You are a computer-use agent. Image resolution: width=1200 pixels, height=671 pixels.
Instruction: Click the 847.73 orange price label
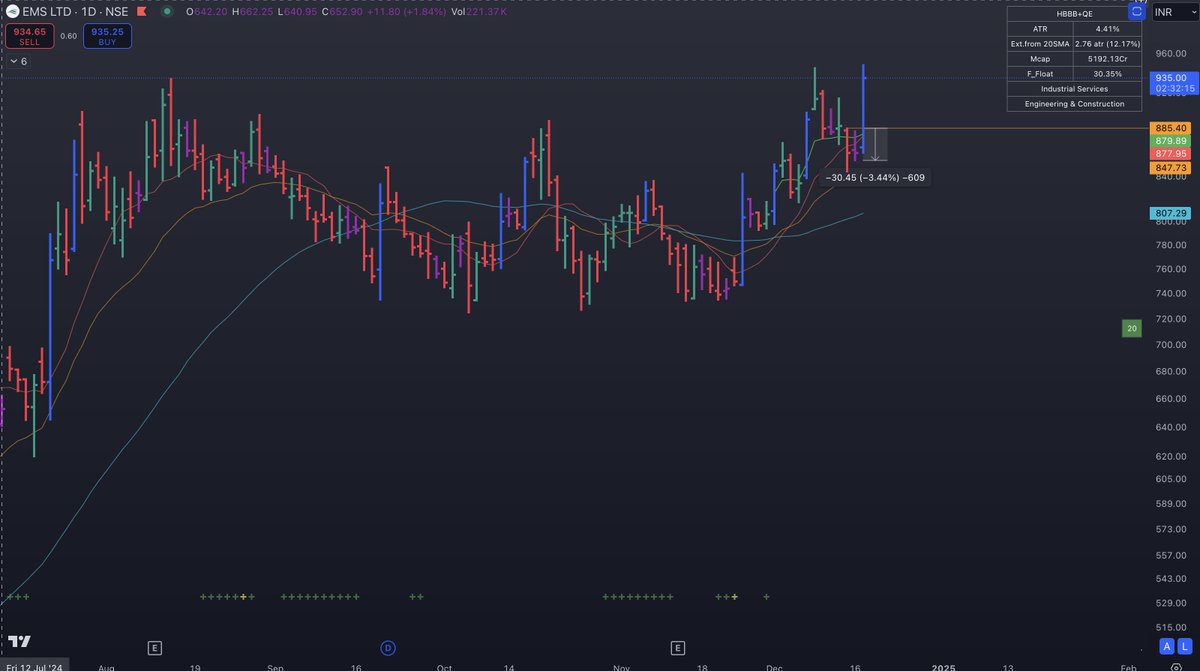pos(1170,168)
